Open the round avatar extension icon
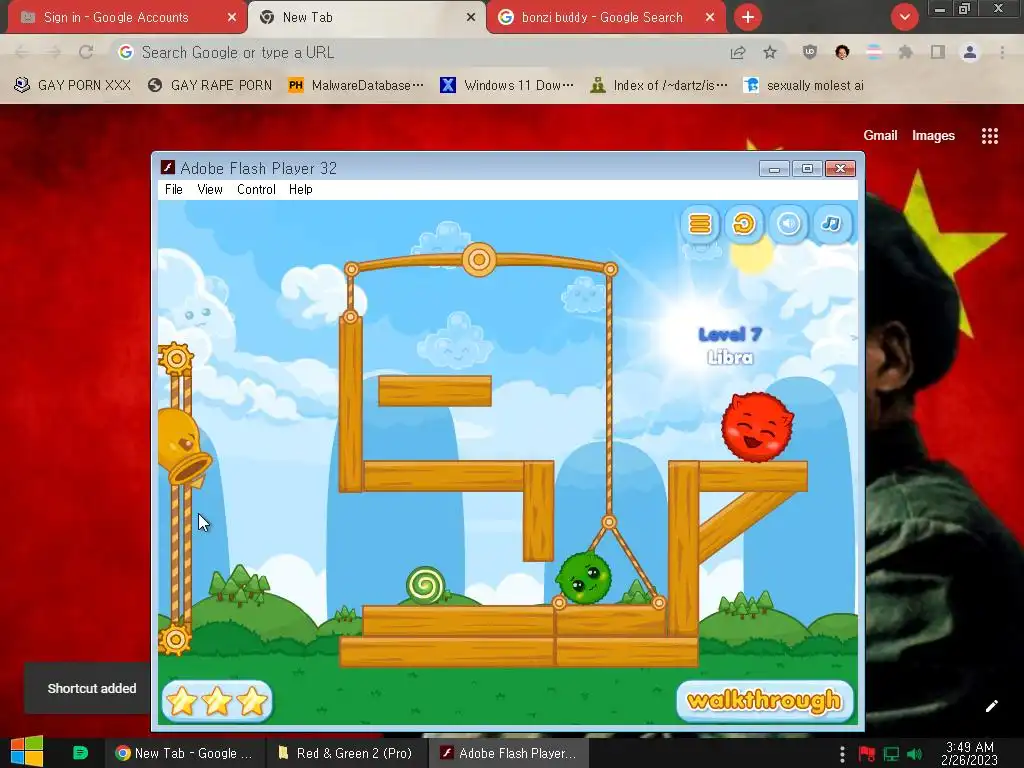Viewport: 1024px width, 768px height. (842, 52)
